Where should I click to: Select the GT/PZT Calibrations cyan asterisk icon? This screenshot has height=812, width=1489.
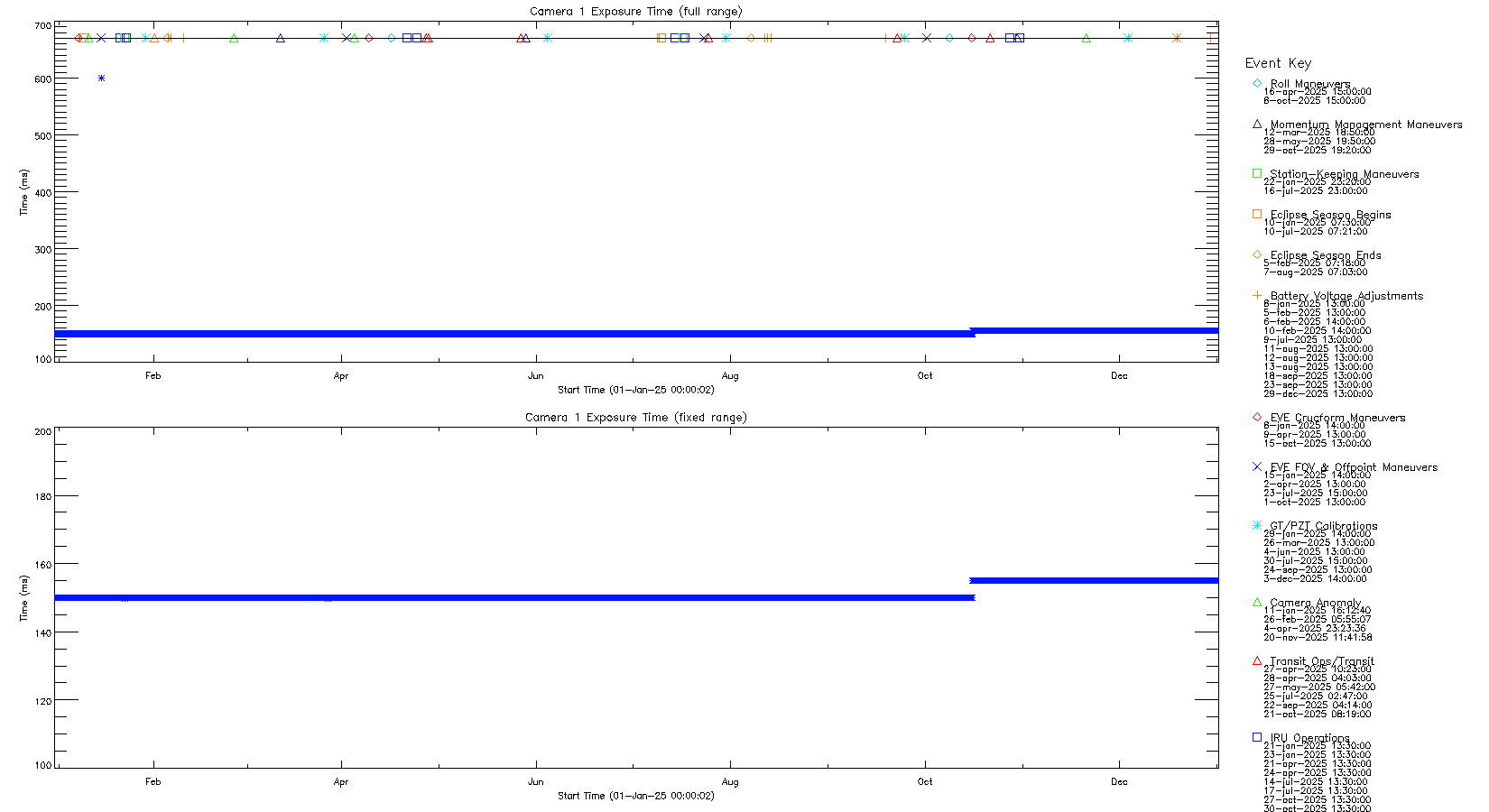tap(1257, 525)
